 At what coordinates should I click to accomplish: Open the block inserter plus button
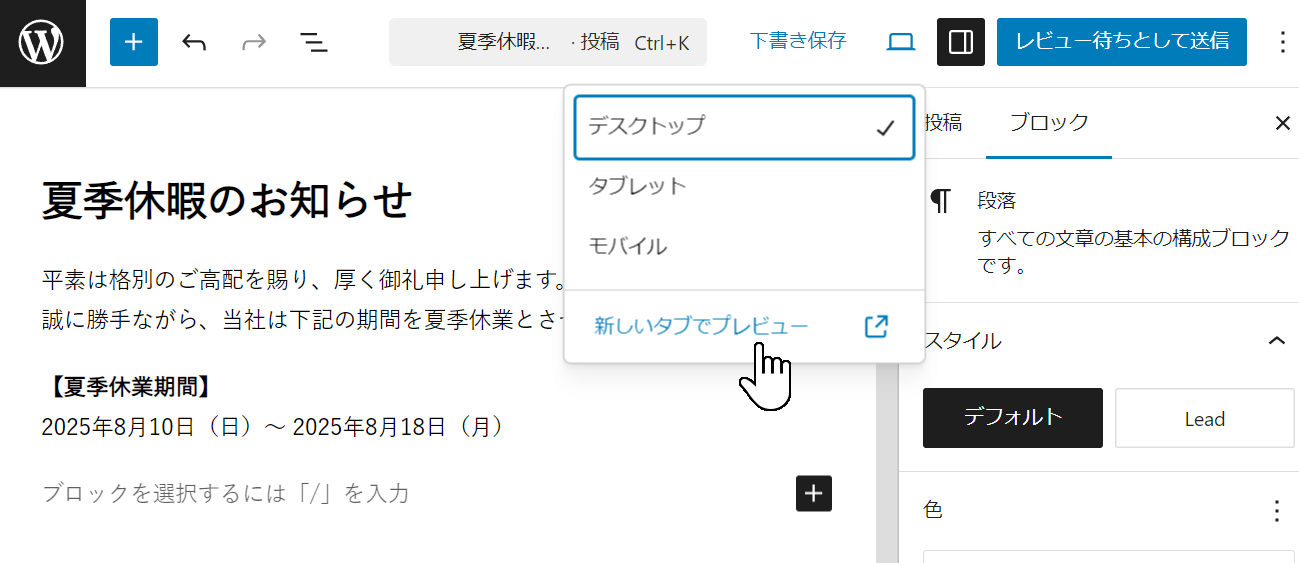134,42
